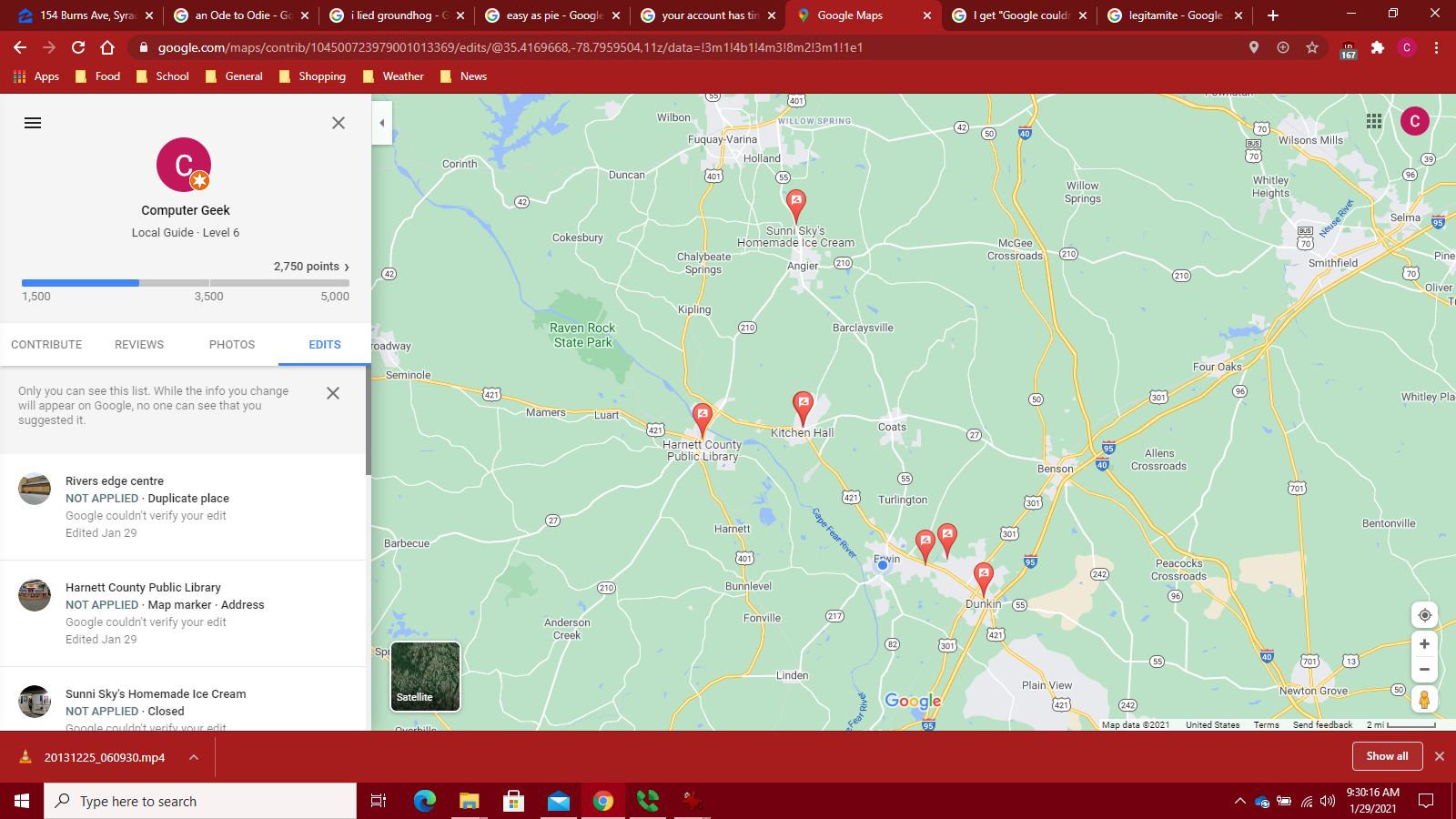
Task: Click the Street View pegman
Action: tap(1425, 699)
